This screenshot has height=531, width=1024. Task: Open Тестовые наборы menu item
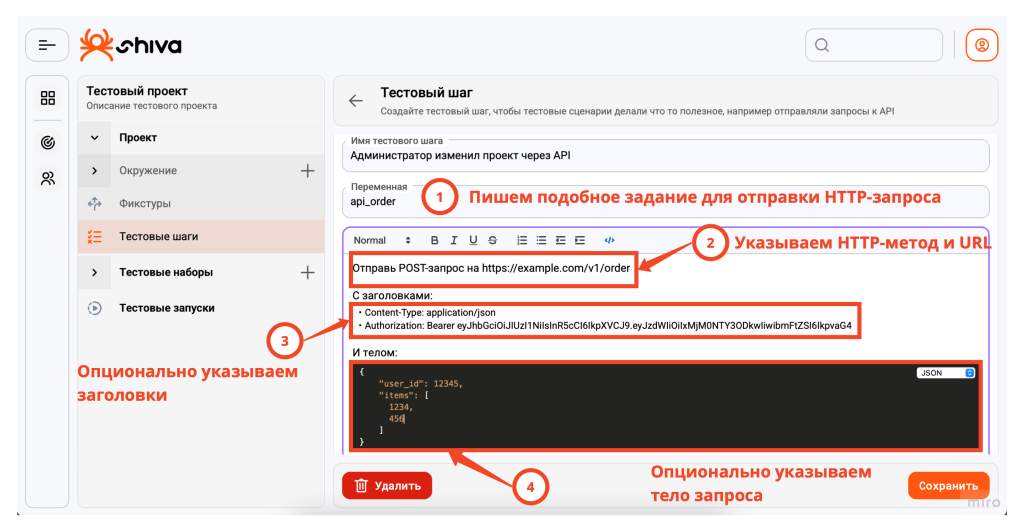pyautogui.click(x=166, y=272)
